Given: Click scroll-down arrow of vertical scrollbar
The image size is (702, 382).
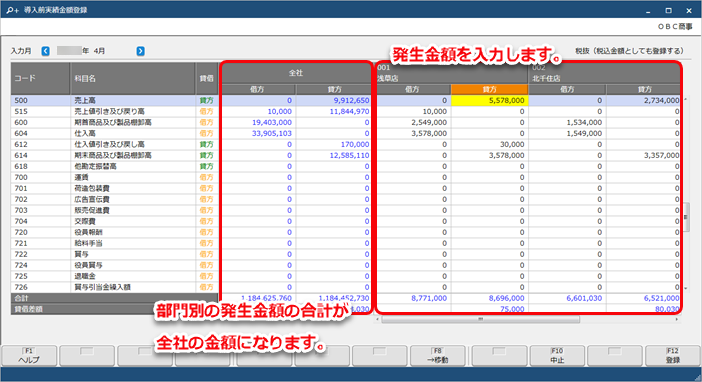Looking at the screenshot, I should pos(686,288).
